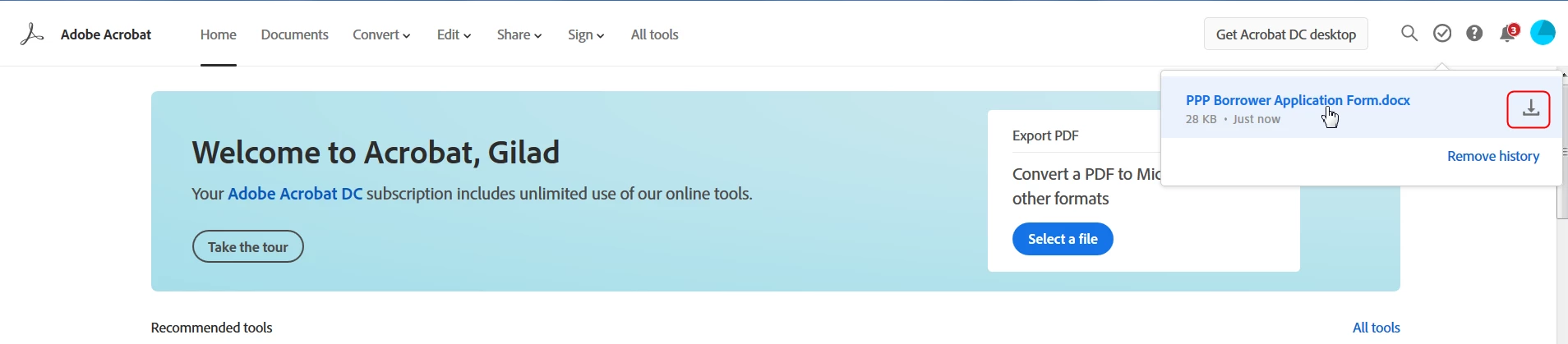Viewport: 1568px width, 344px height.
Task: Open the tasks checkmark circle icon
Action: click(x=1442, y=33)
